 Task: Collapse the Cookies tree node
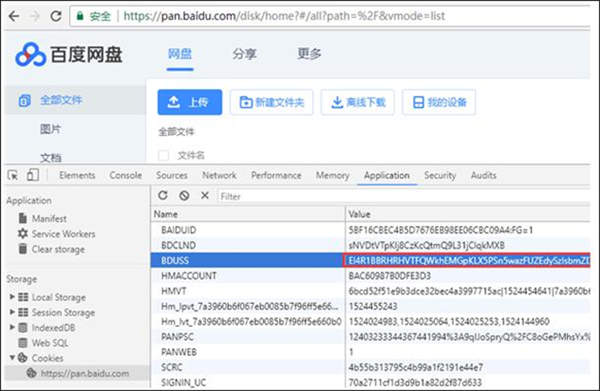pyautogui.click(x=12, y=357)
